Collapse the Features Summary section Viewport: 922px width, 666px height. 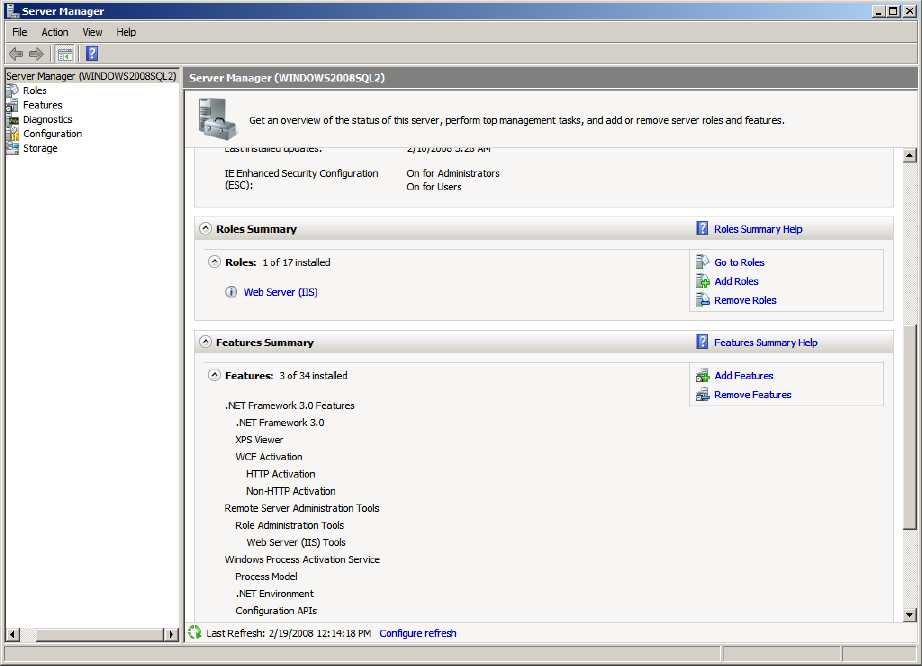[205, 342]
